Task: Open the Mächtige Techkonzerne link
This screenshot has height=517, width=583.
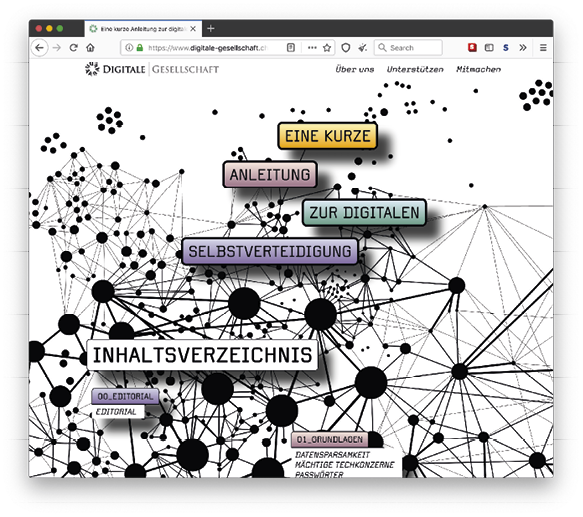Action: click(x=345, y=465)
